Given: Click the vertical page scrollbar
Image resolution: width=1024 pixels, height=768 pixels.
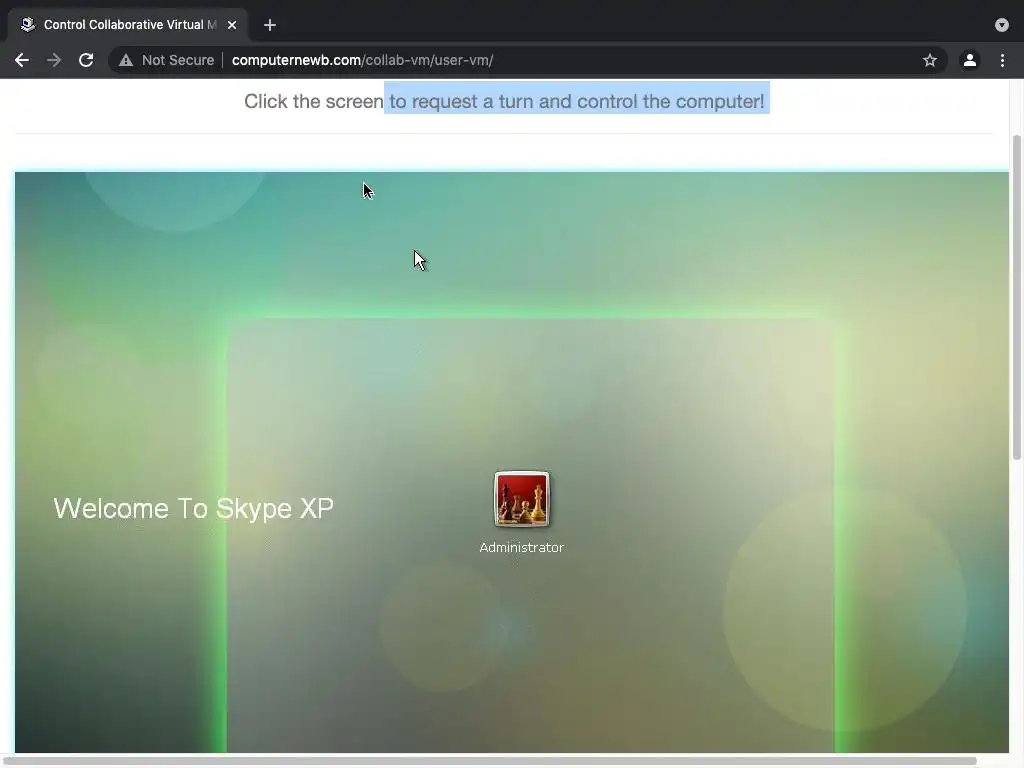Looking at the screenshot, I should pos(1016,297).
